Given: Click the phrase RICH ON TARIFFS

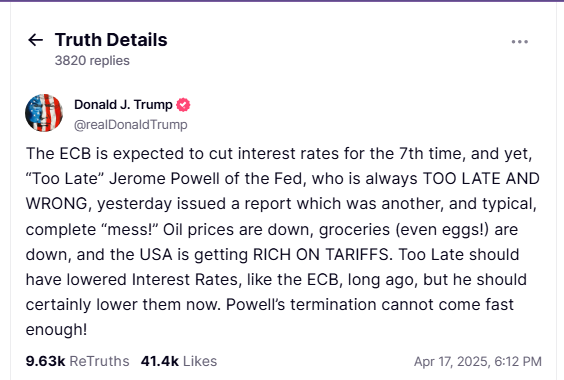Looking at the screenshot, I should pyautogui.click(x=321, y=254).
